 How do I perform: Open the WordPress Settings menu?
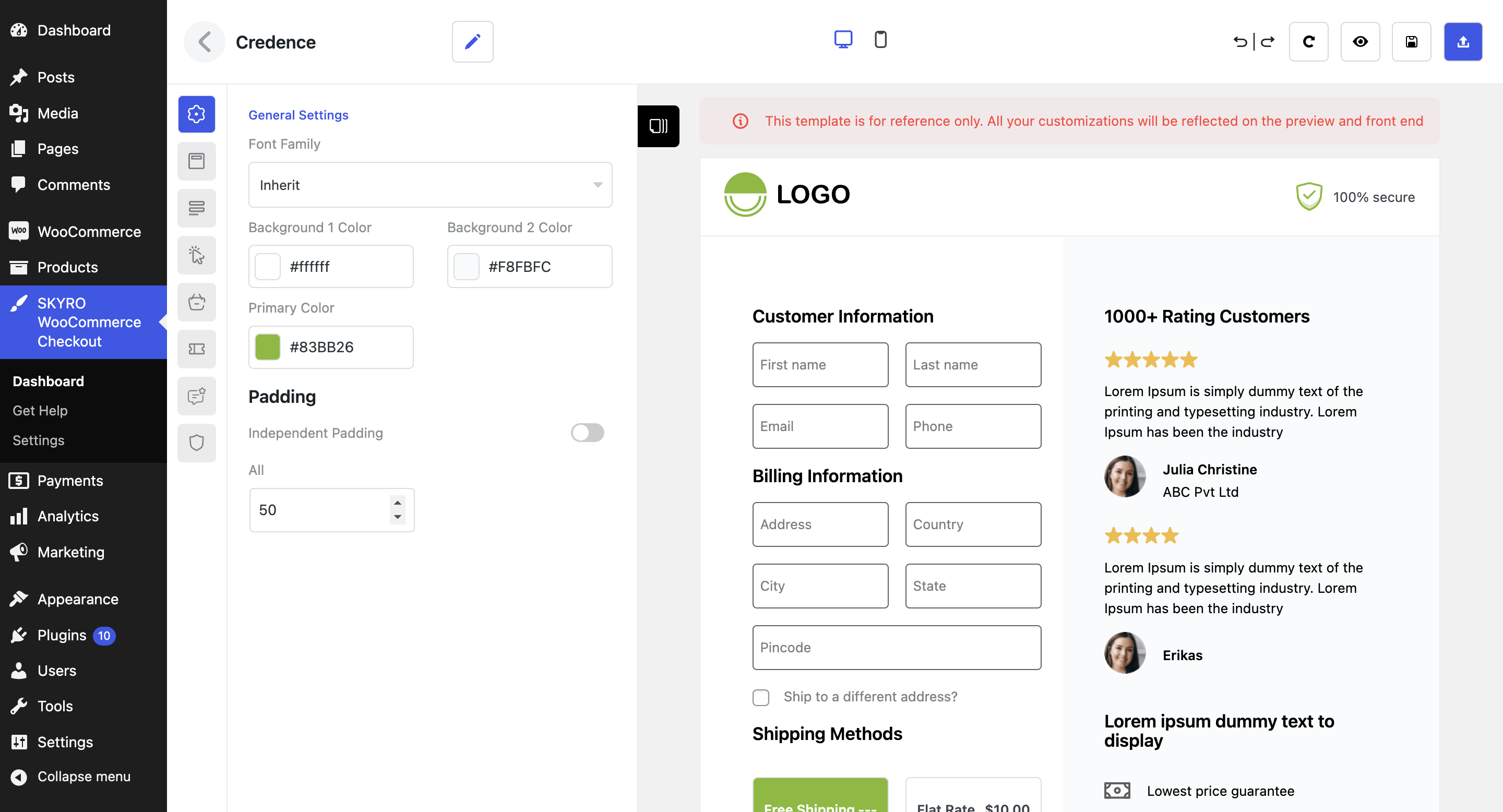[x=83, y=742]
